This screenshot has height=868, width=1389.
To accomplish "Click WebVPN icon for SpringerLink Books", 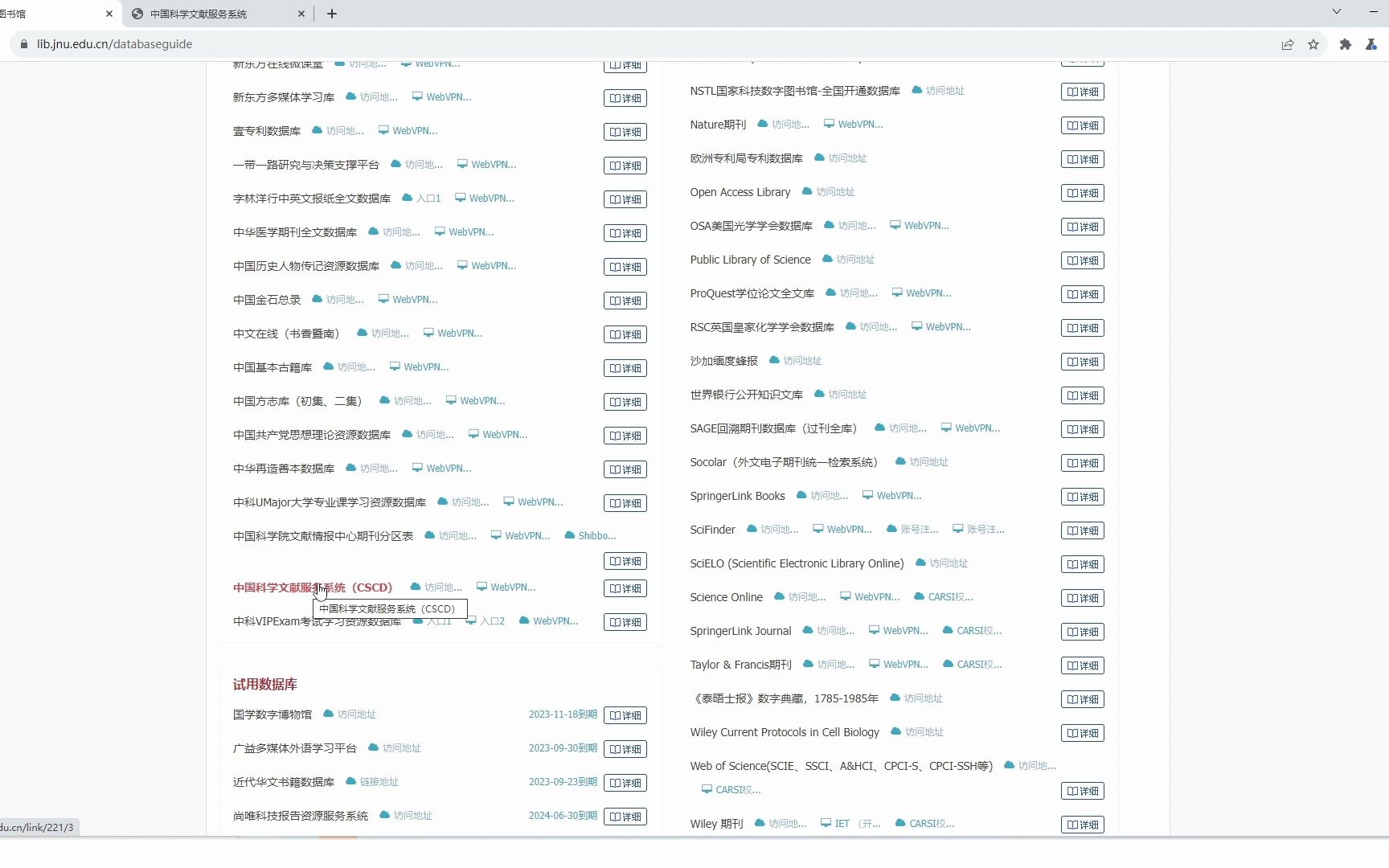I will point(892,496).
